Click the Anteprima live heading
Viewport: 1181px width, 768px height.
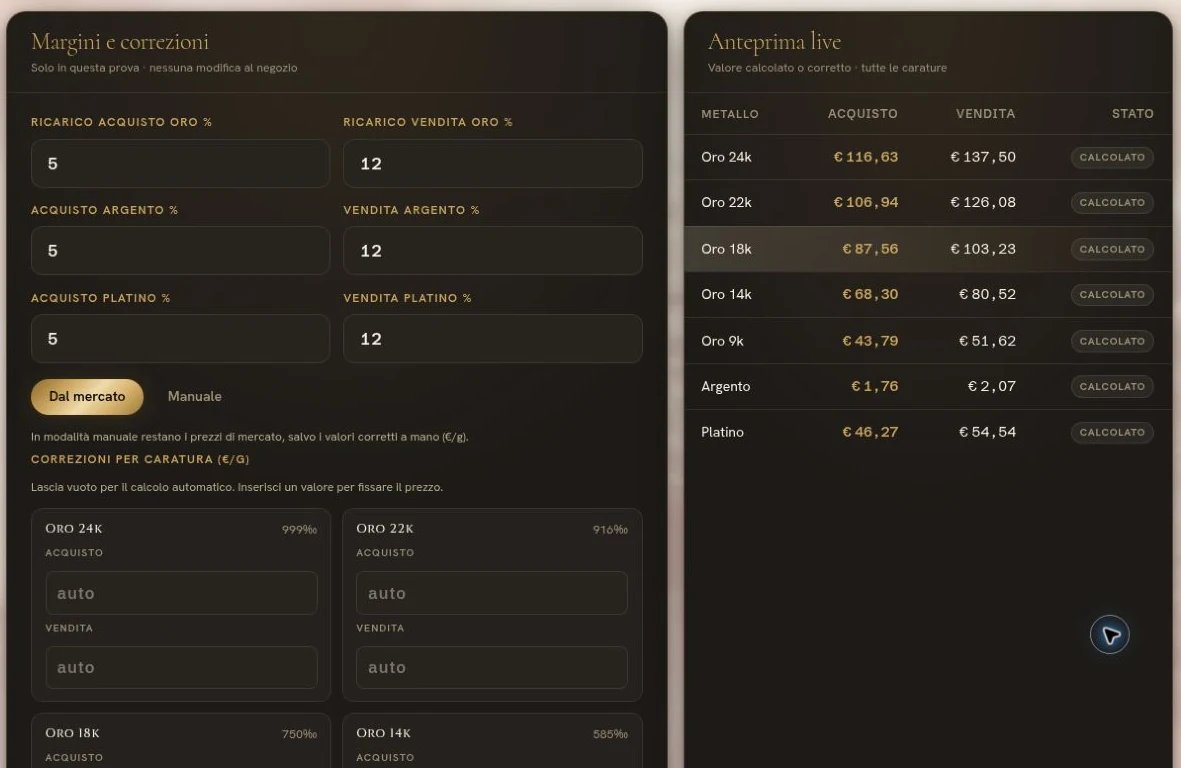774,42
